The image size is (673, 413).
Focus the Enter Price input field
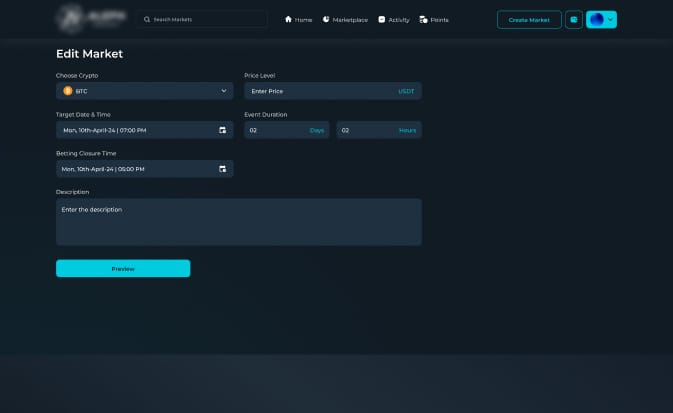point(318,91)
